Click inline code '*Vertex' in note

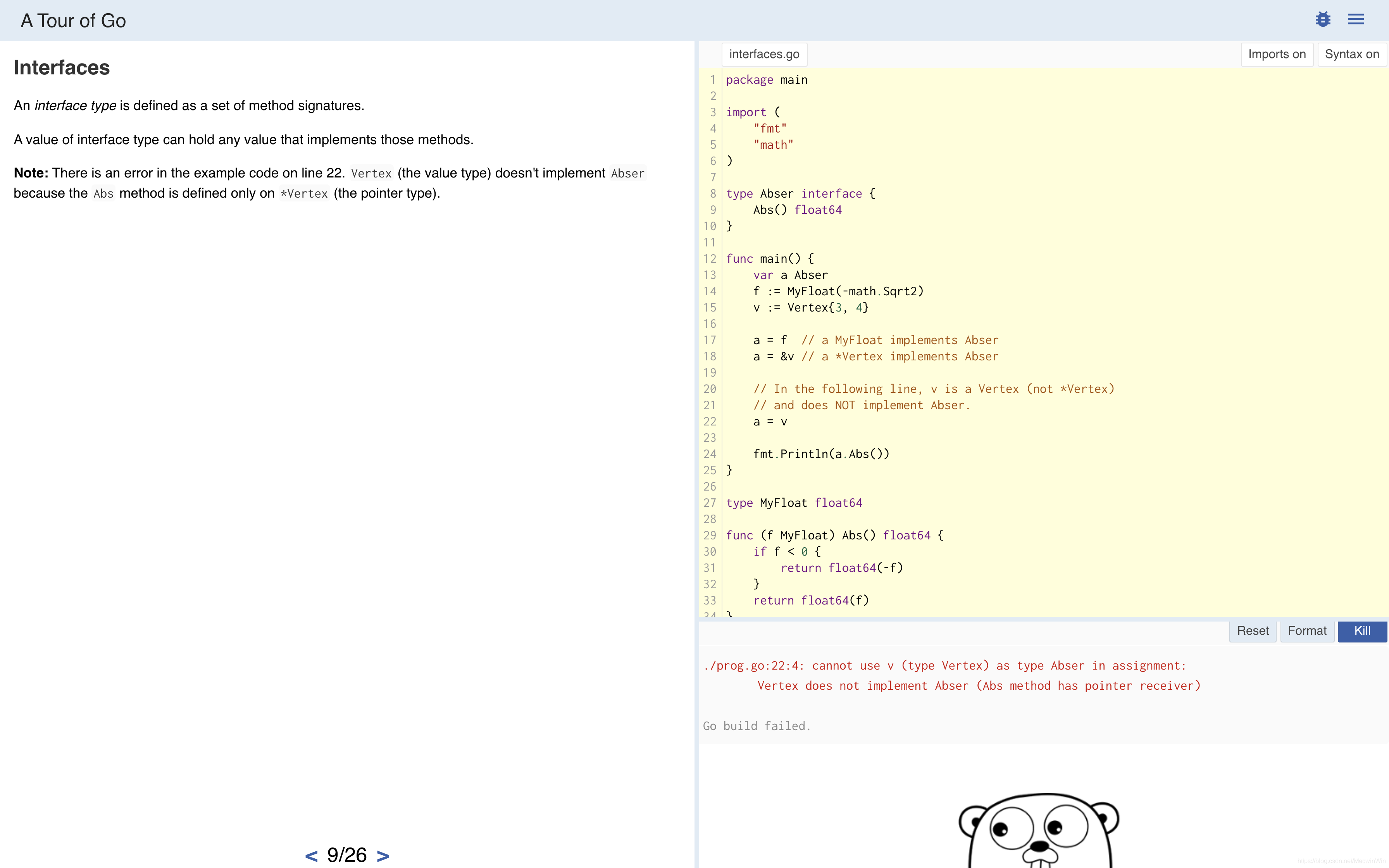[x=304, y=193]
